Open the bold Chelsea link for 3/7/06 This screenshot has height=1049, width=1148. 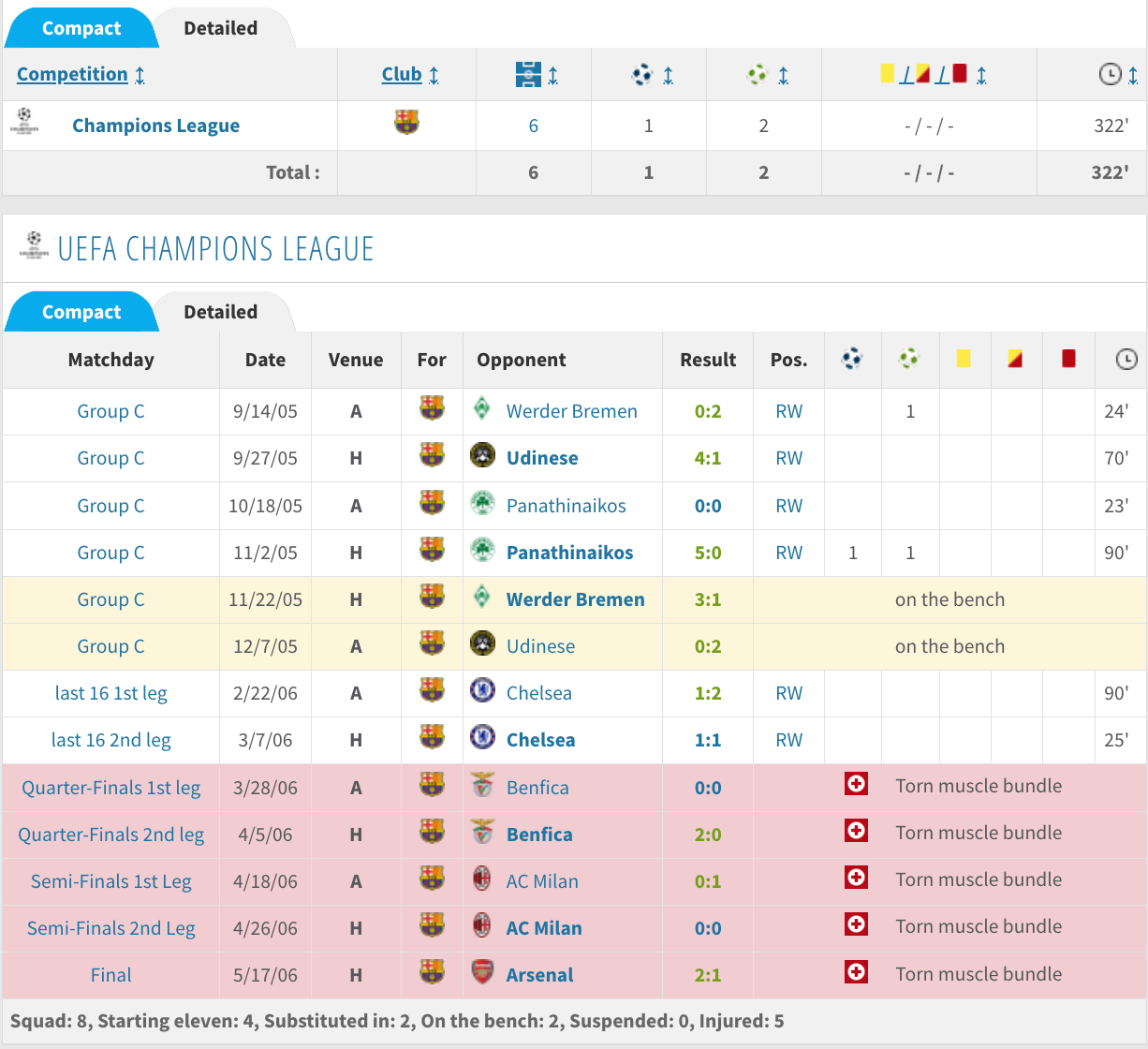coord(540,740)
